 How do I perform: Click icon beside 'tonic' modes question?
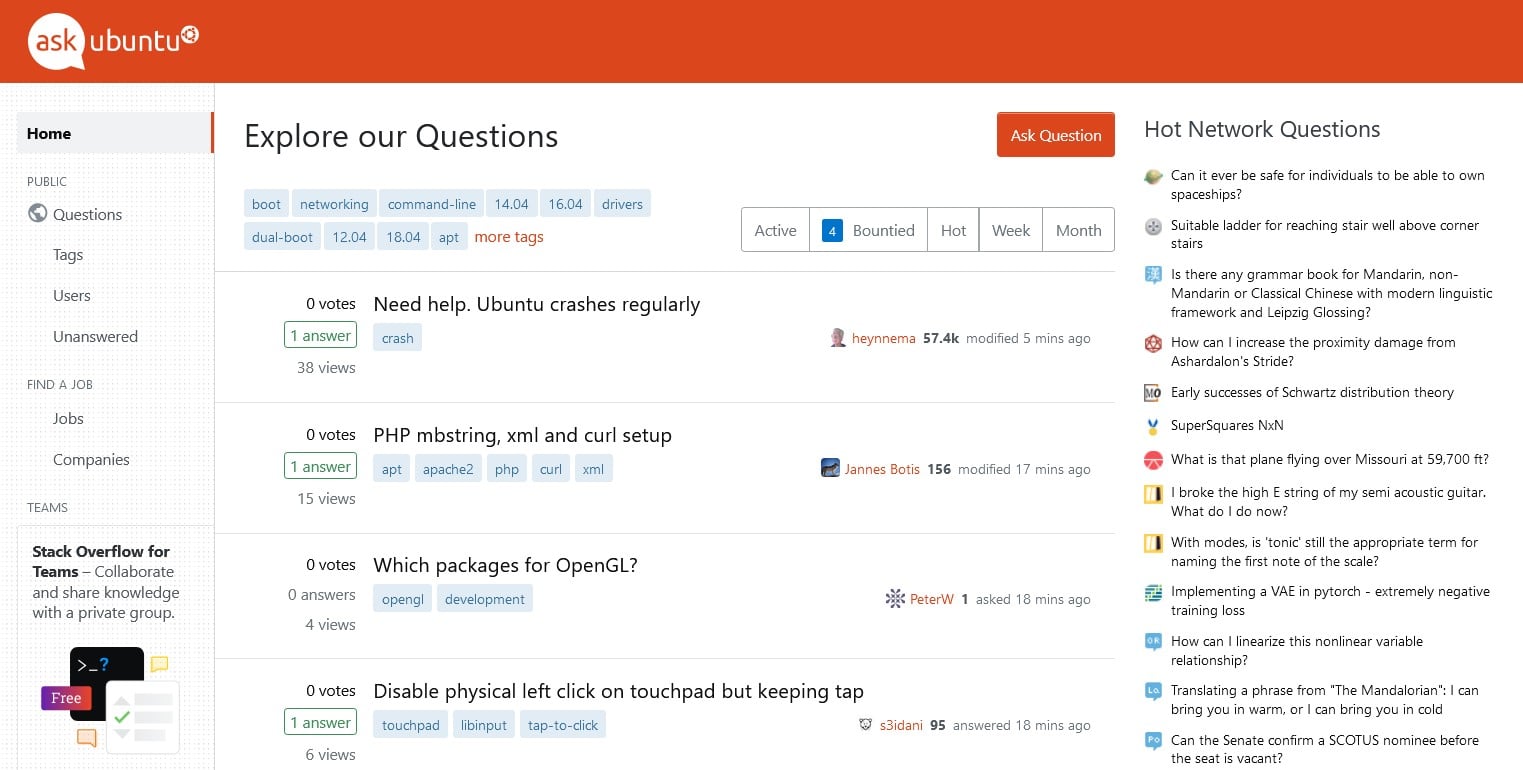[x=1153, y=543]
